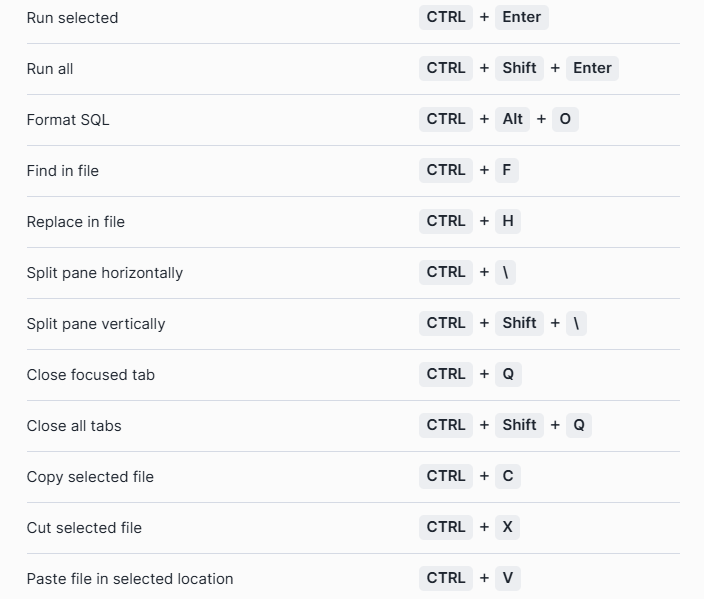Click the Shift key in Close all tabs row
Screen dimensions: 704x599
click(519, 425)
